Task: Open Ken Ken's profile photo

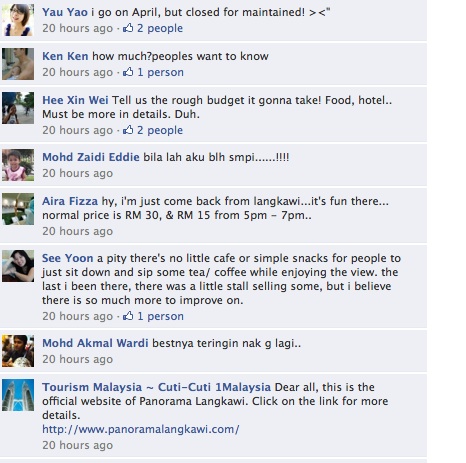Action: click(x=18, y=64)
